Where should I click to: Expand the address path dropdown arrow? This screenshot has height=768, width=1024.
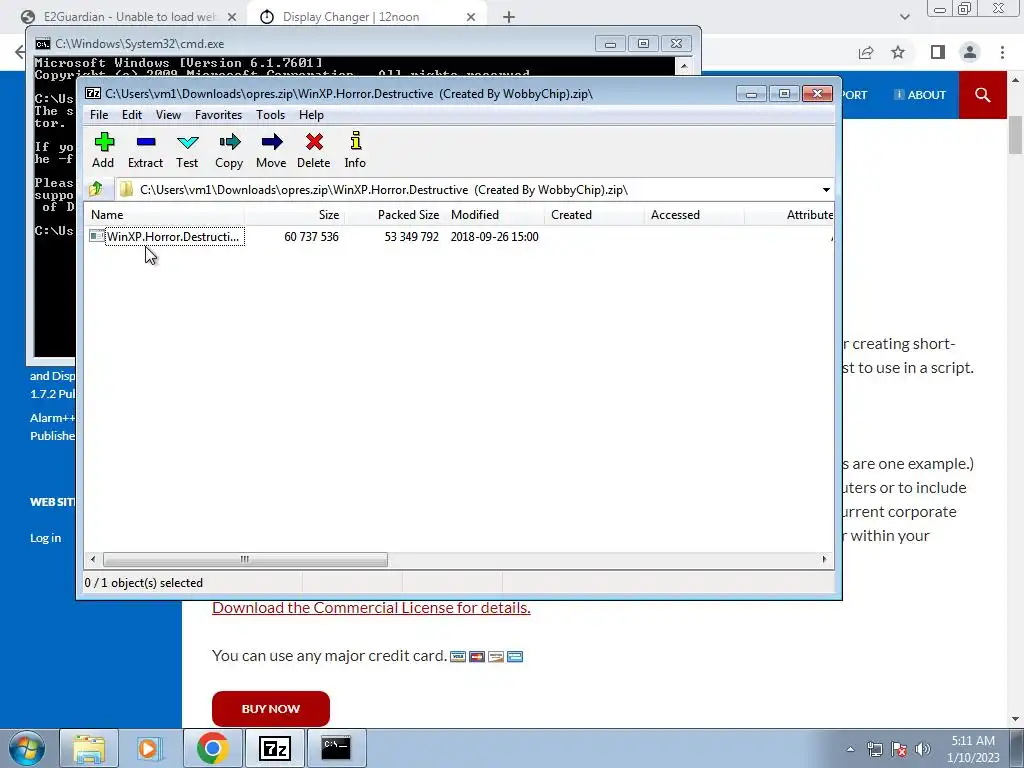(x=826, y=190)
